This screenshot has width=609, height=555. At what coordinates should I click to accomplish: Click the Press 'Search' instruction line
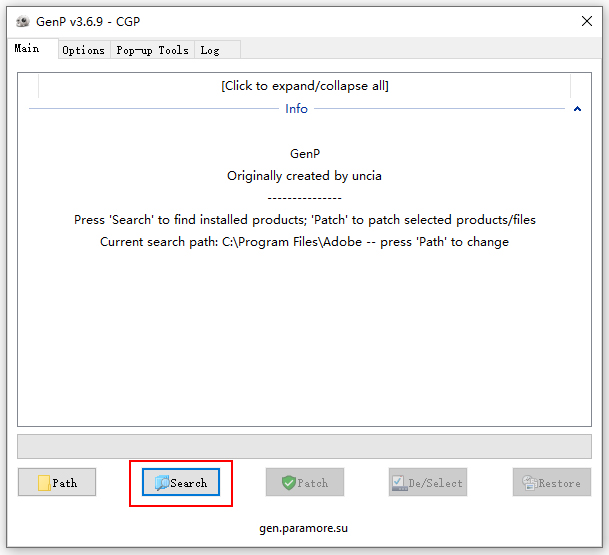coord(304,220)
